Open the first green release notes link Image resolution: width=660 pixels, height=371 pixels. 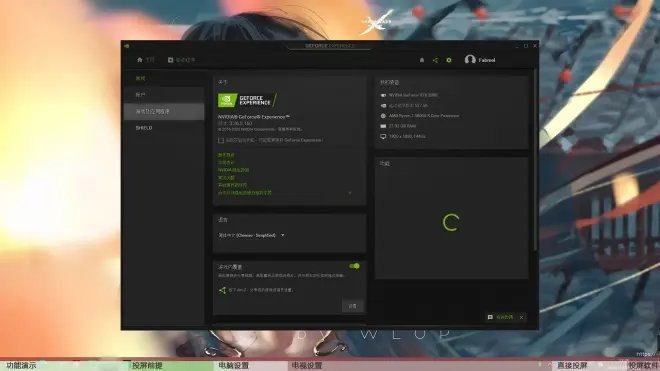pos(226,155)
